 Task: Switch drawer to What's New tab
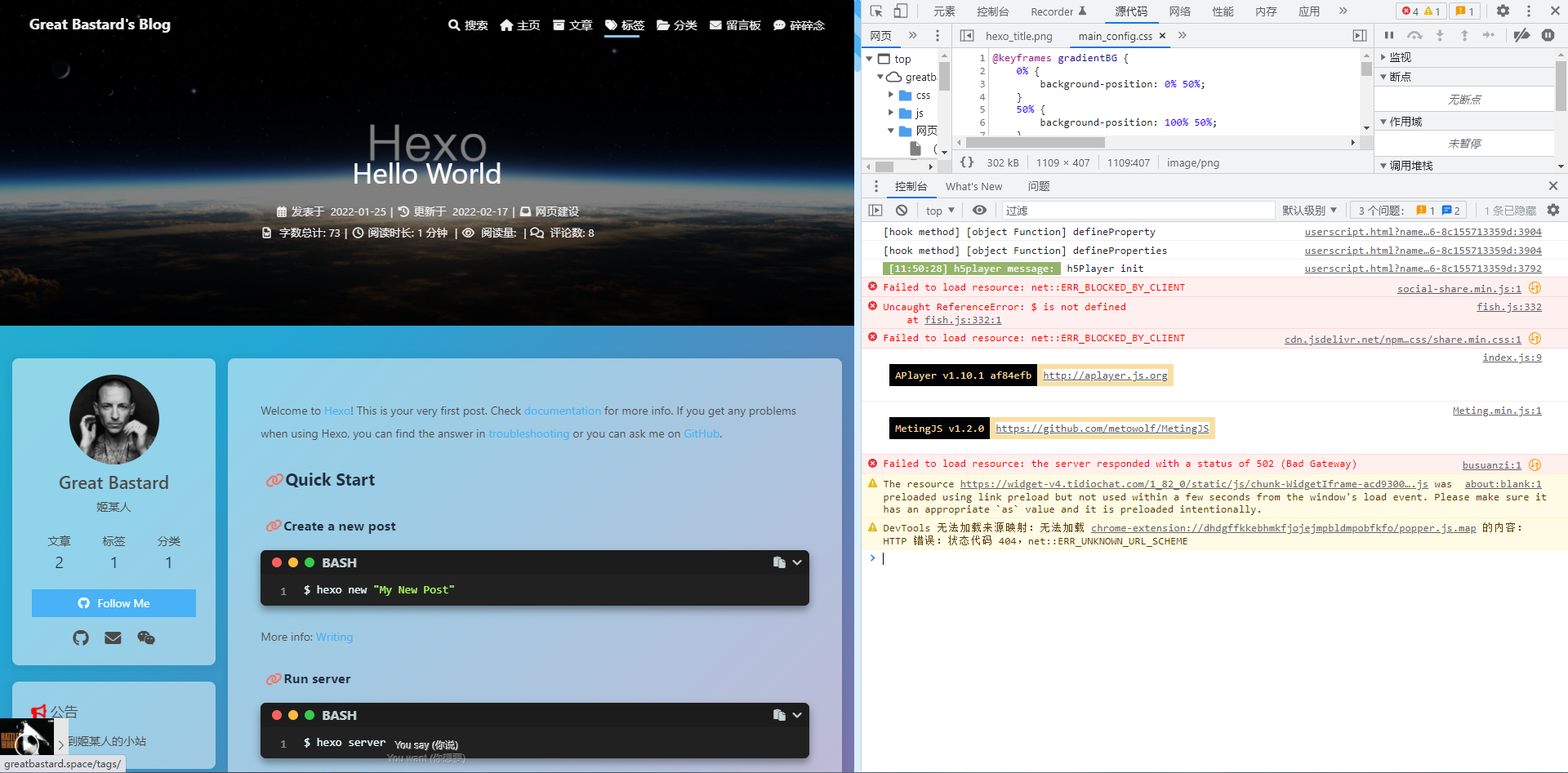coord(973,186)
